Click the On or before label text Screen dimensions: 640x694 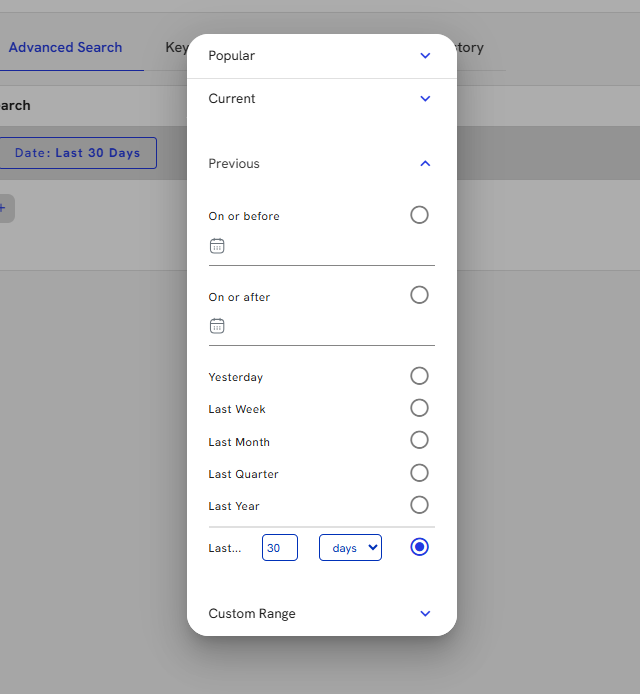pos(244,216)
